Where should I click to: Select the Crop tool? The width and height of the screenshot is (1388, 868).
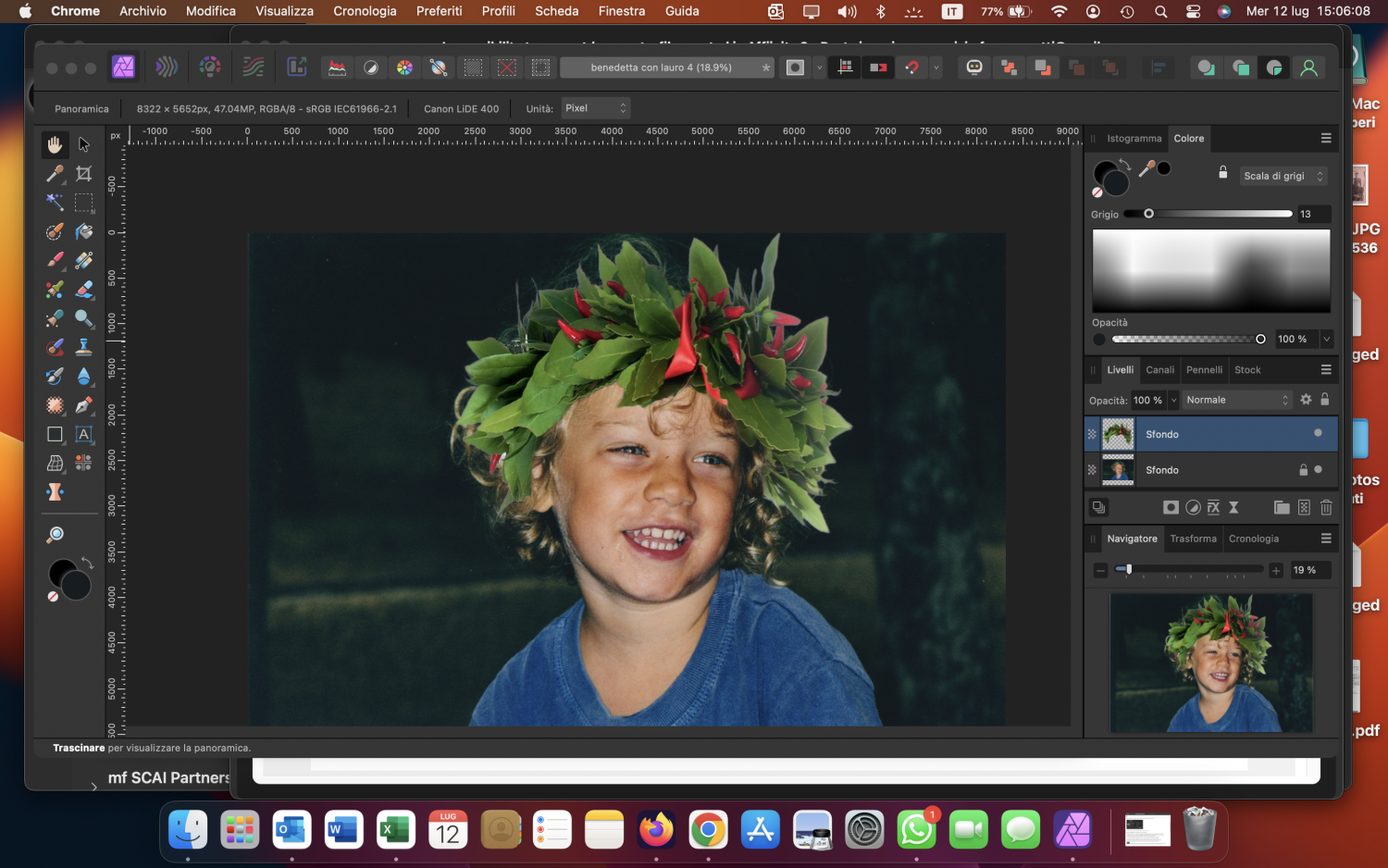[84, 173]
